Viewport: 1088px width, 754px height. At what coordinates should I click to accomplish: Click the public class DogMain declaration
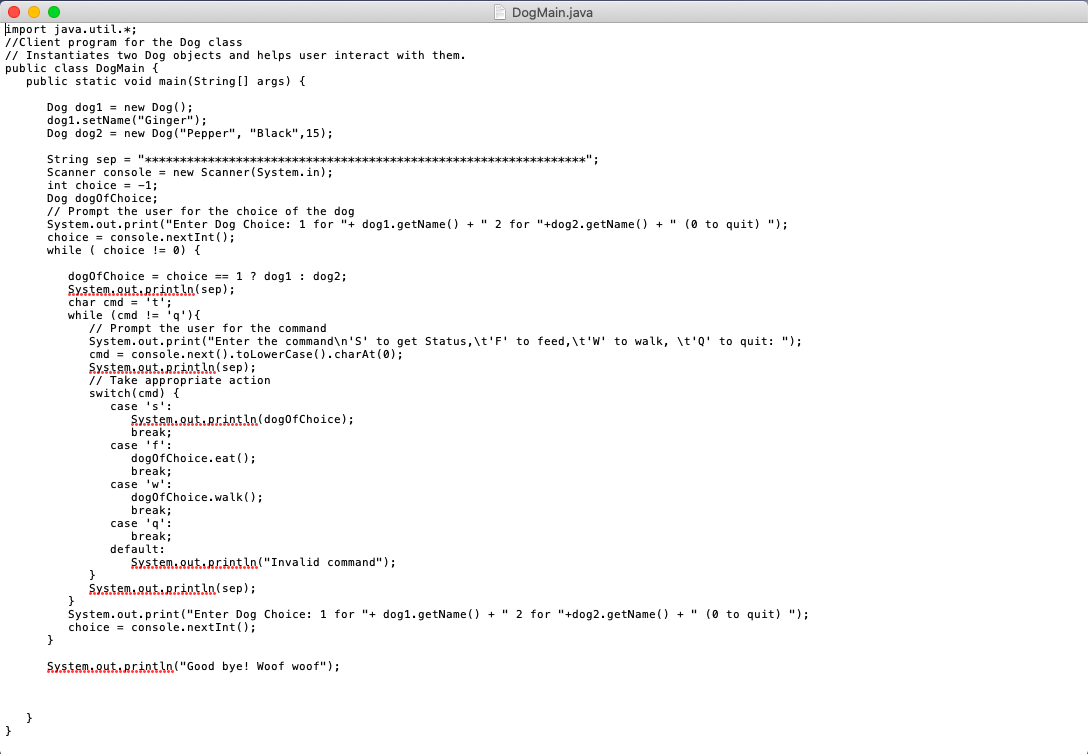tap(80, 68)
